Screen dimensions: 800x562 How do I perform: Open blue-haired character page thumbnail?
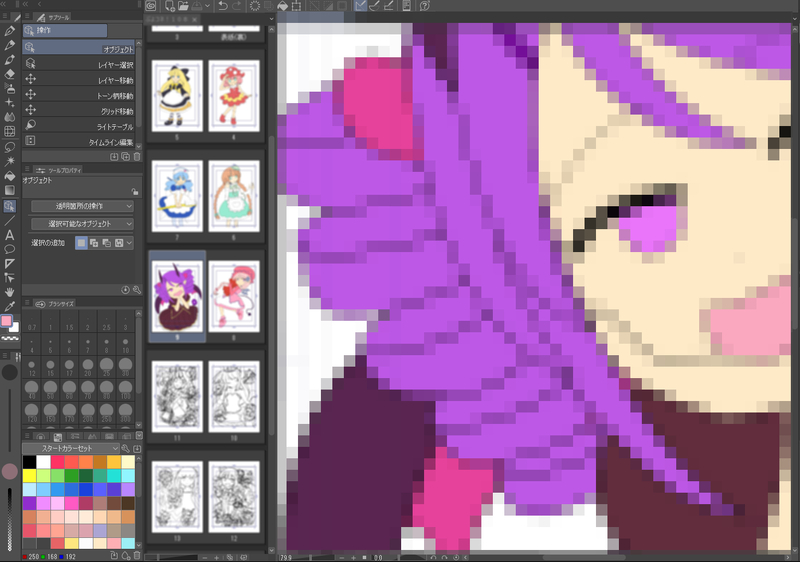tap(177, 196)
